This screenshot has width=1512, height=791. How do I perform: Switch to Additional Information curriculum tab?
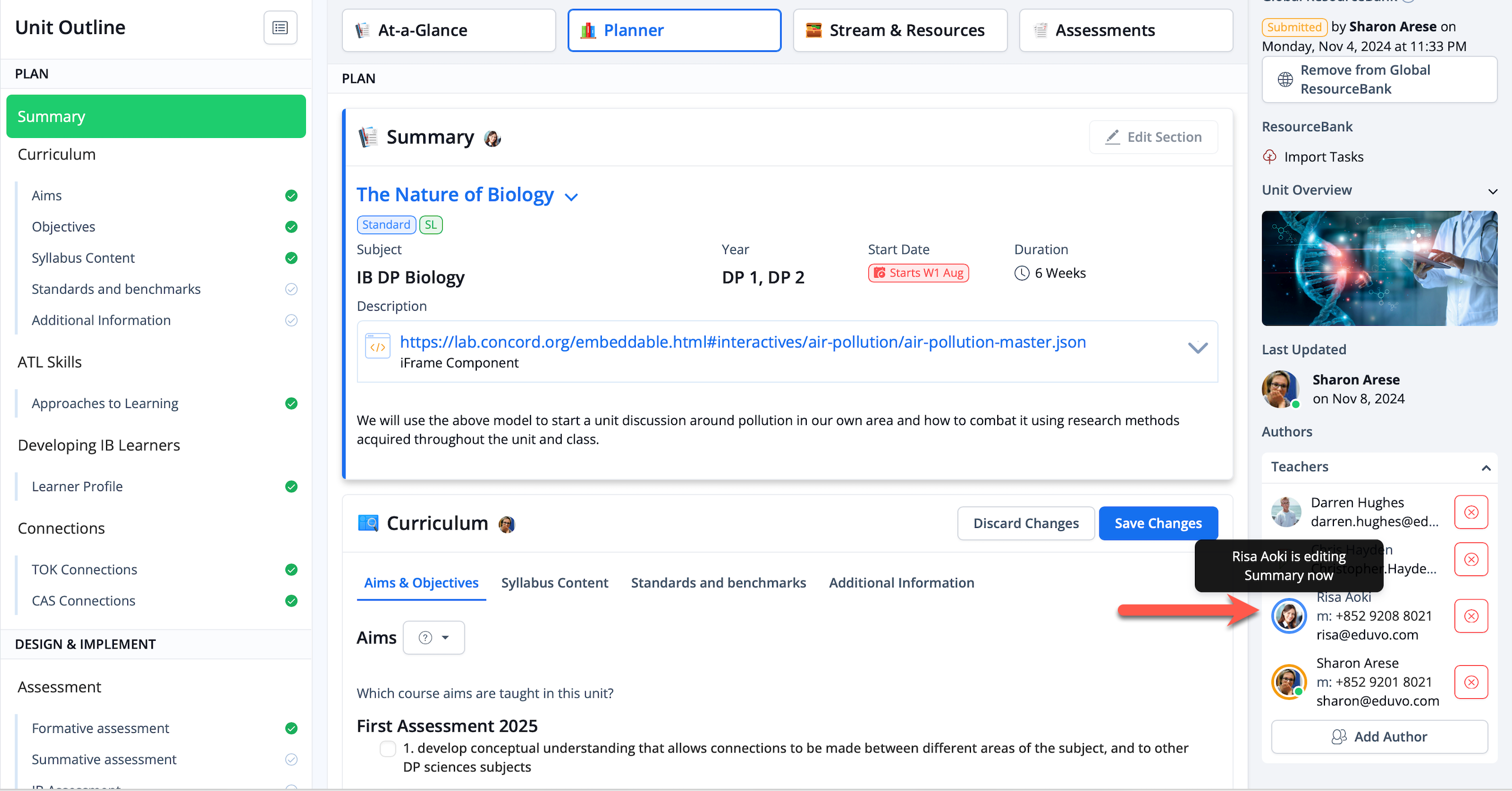[x=901, y=583]
